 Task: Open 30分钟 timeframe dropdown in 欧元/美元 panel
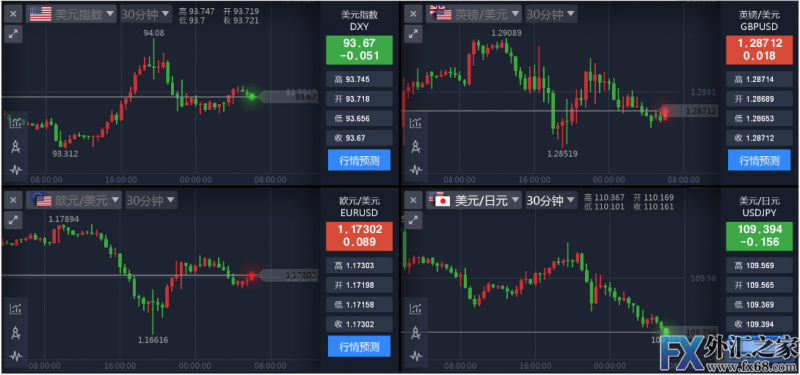click(151, 200)
